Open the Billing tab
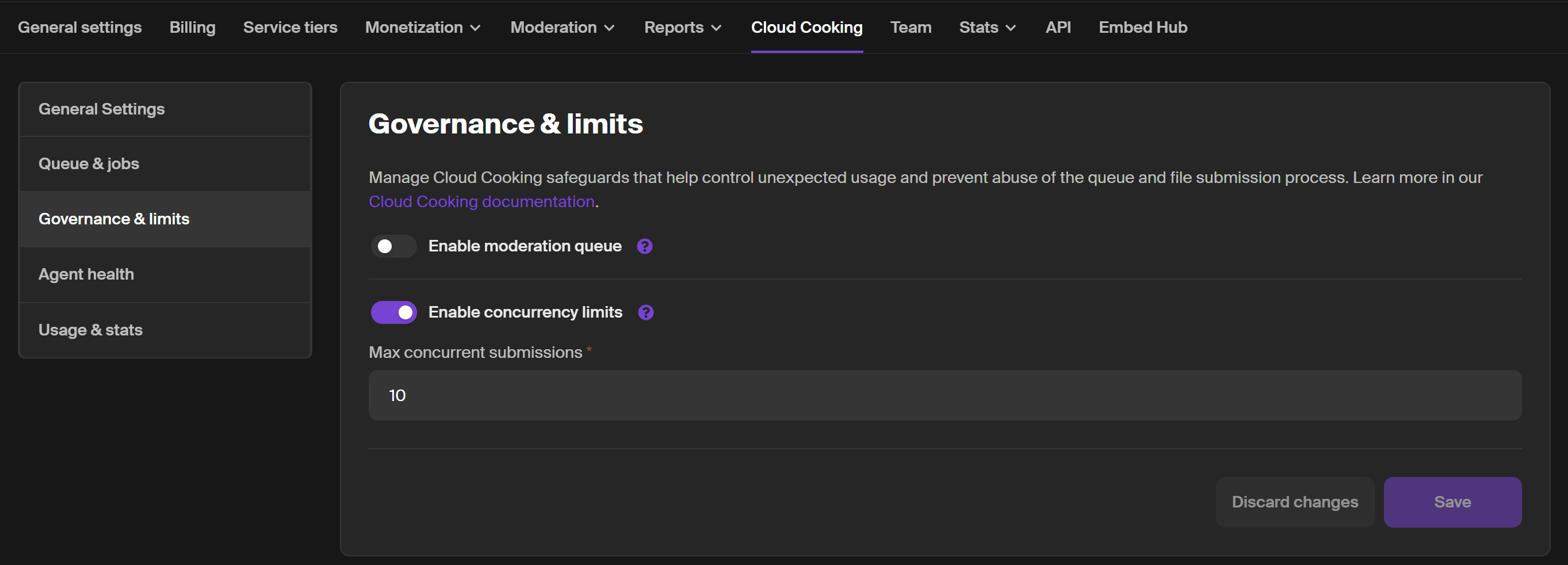The height and width of the screenshot is (565, 1568). tap(192, 28)
